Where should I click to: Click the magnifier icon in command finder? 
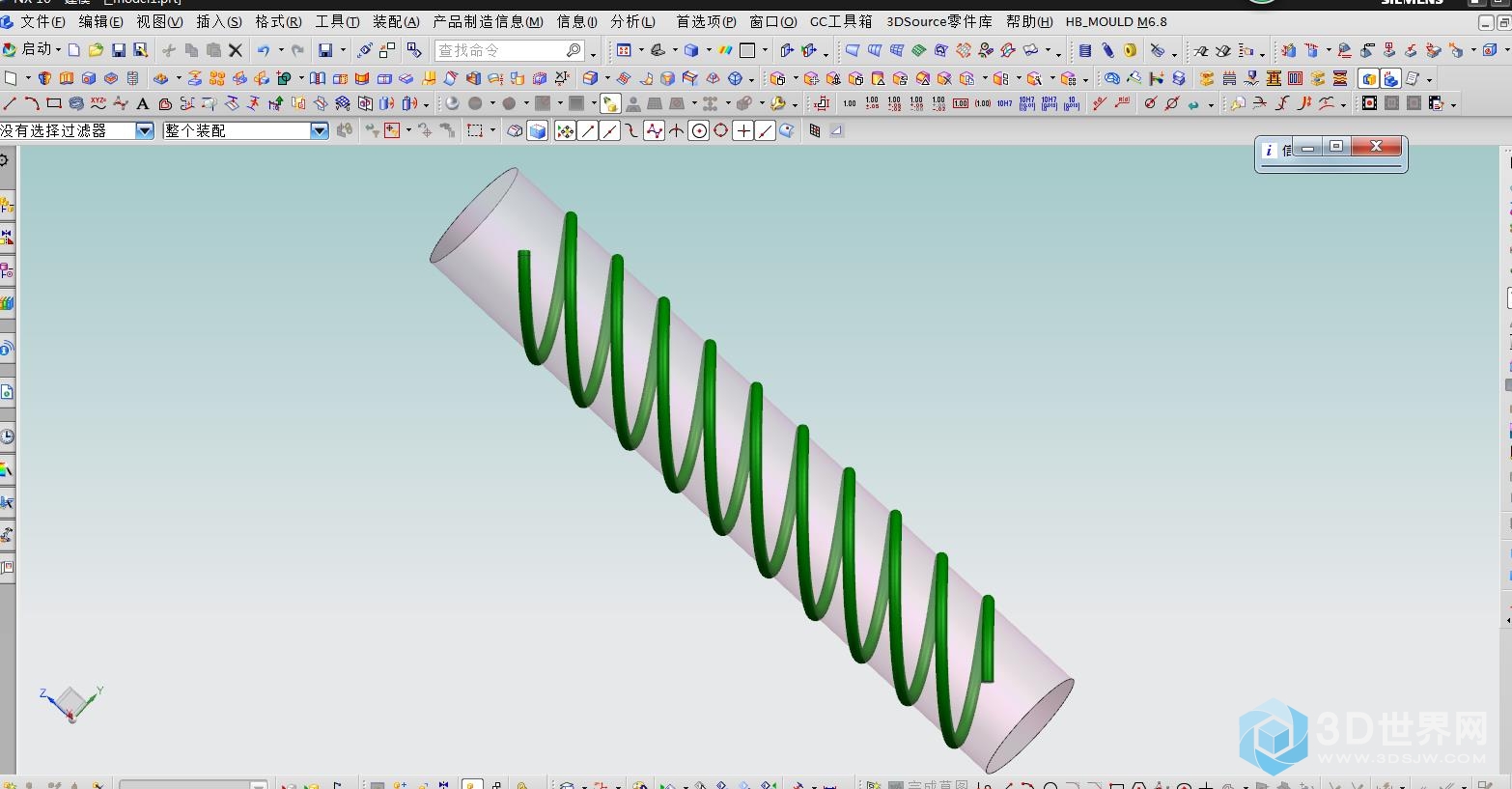[574, 49]
